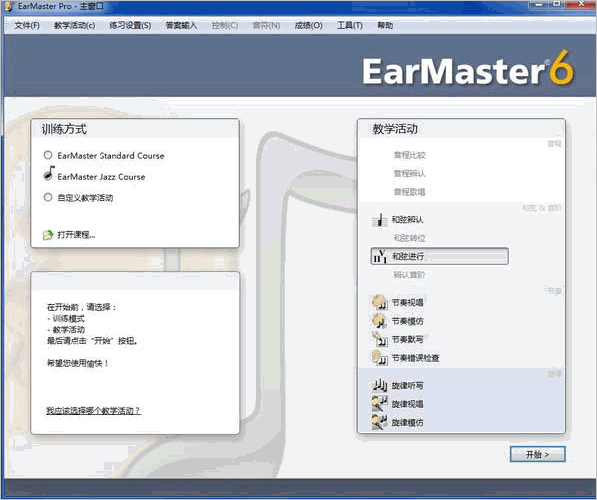Select 音程比较 activity text
Image resolution: width=597 pixels, height=500 pixels.
coord(409,155)
